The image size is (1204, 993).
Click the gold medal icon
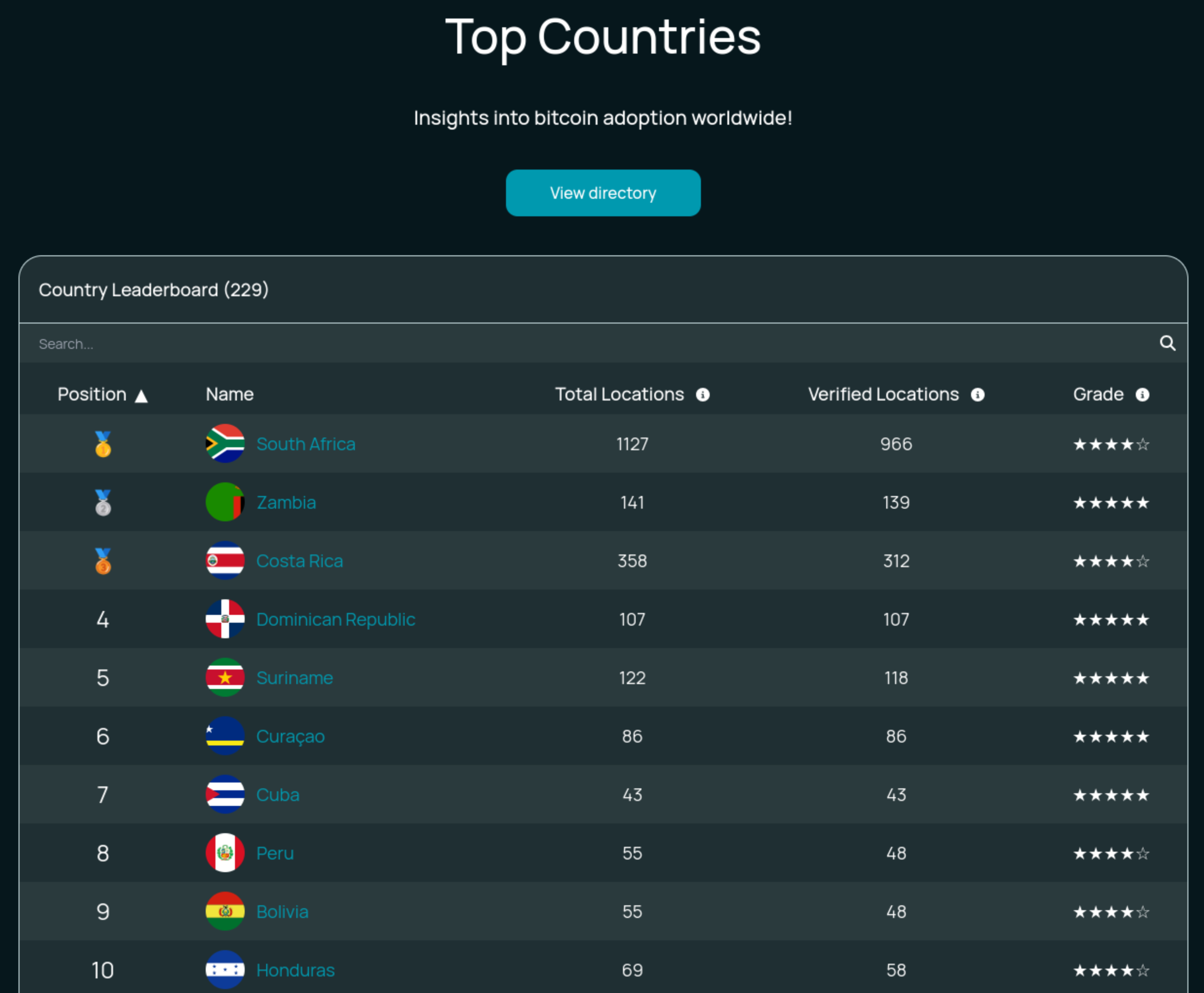(103, 444)
